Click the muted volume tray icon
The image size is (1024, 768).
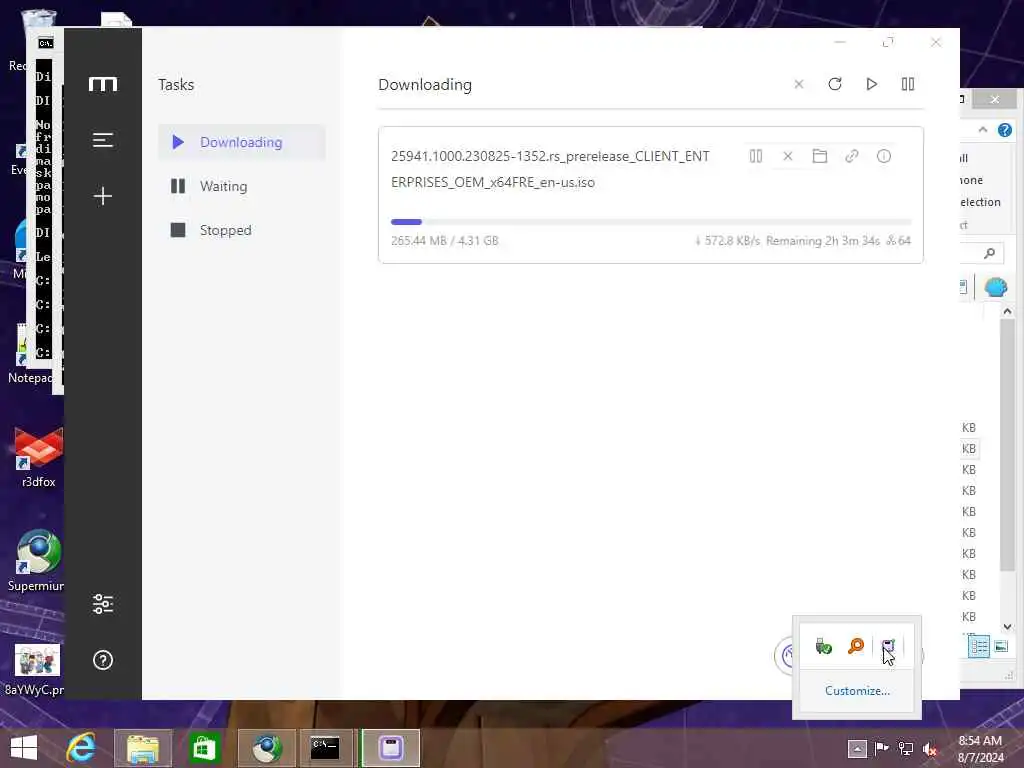(930, 749)
